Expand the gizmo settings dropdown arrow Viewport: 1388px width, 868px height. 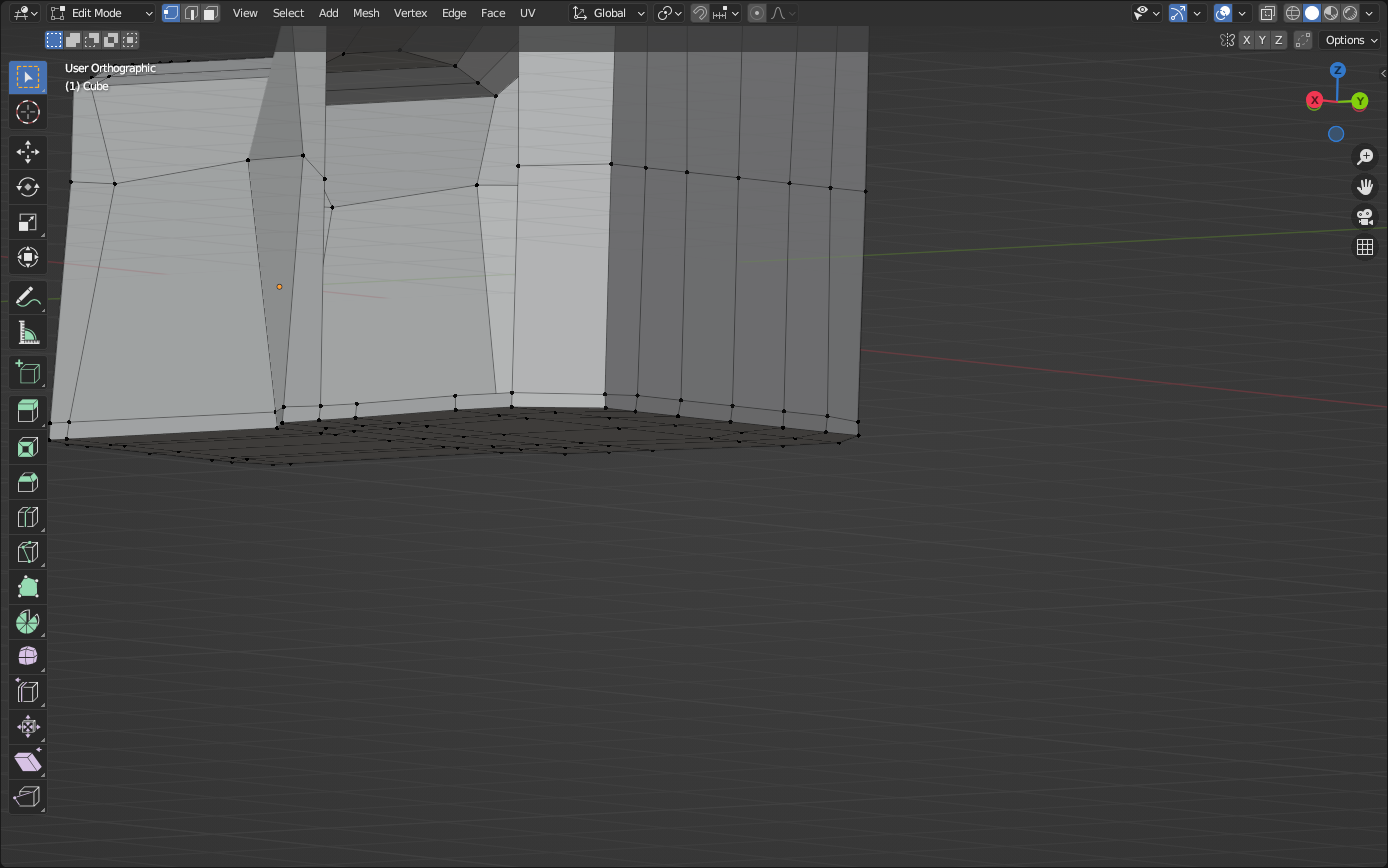1197,13
